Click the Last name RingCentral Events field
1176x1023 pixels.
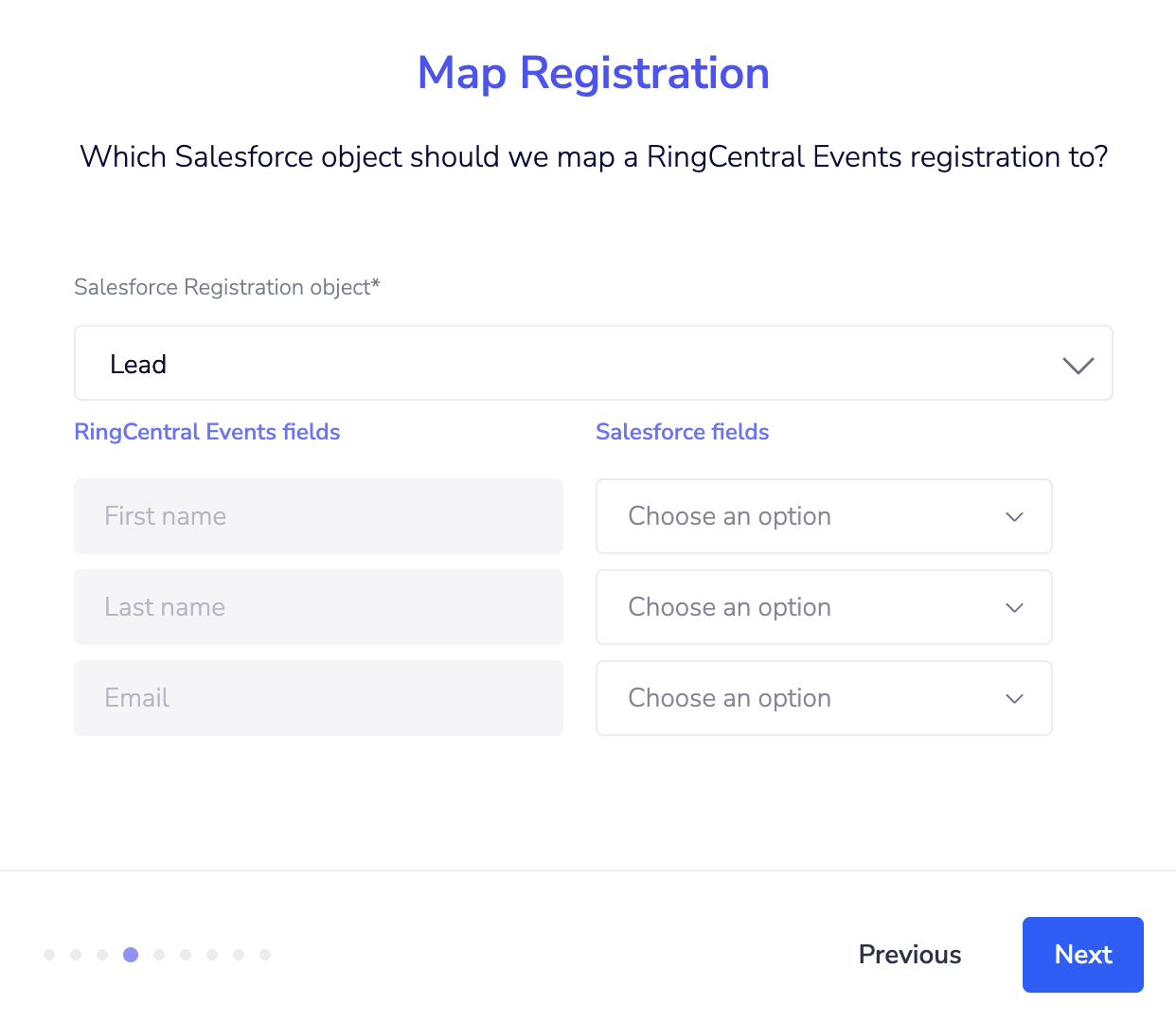318,607
